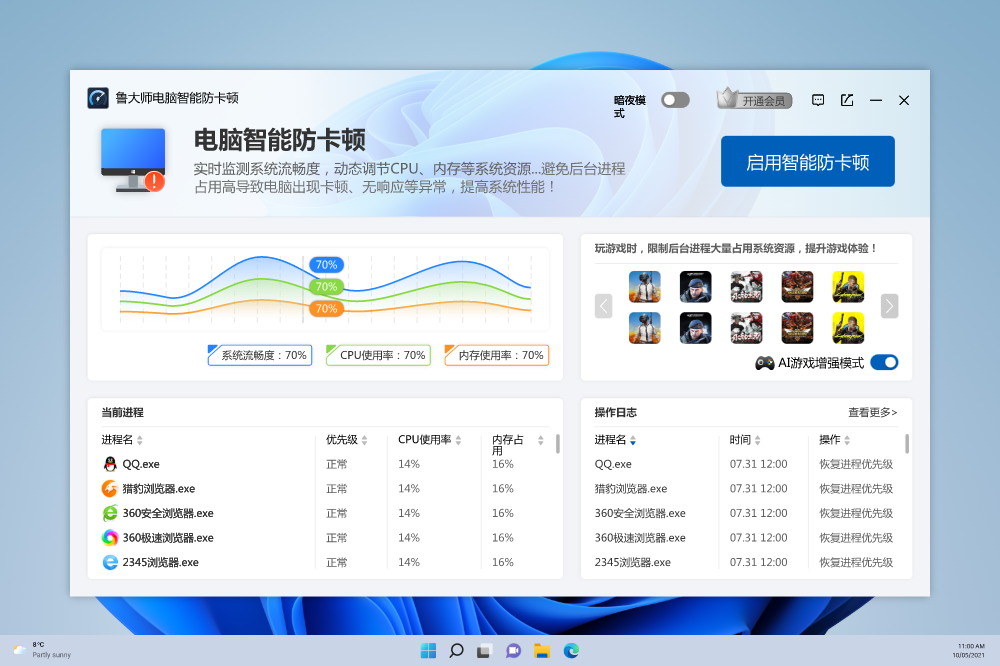1000x666 pixels.
Task: Show next games with right carousel arrow
Action: point(889,306)
